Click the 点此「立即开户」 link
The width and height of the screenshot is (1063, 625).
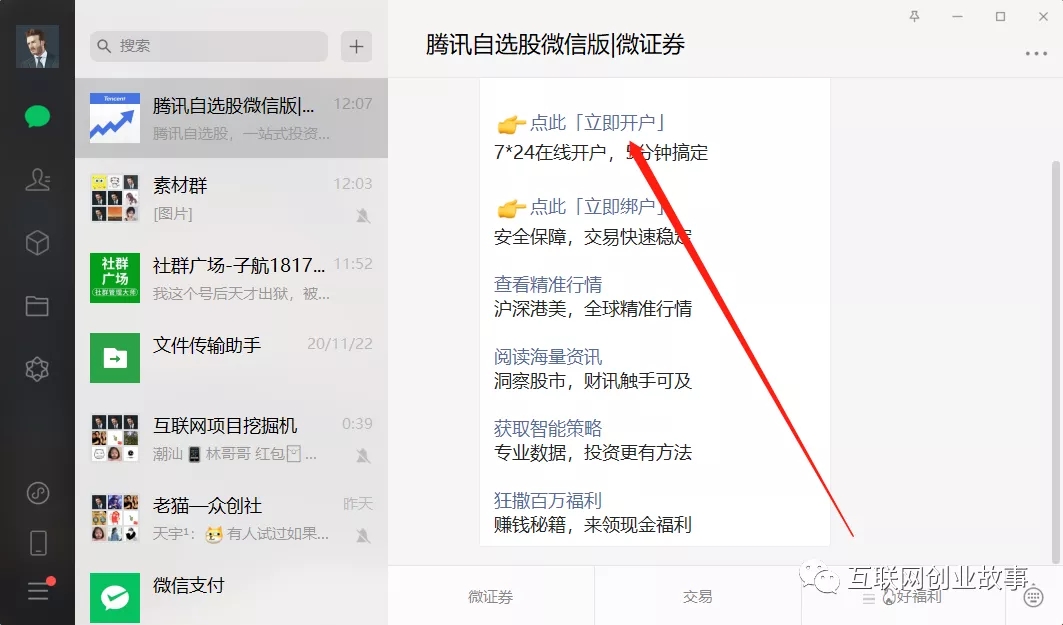597,123
